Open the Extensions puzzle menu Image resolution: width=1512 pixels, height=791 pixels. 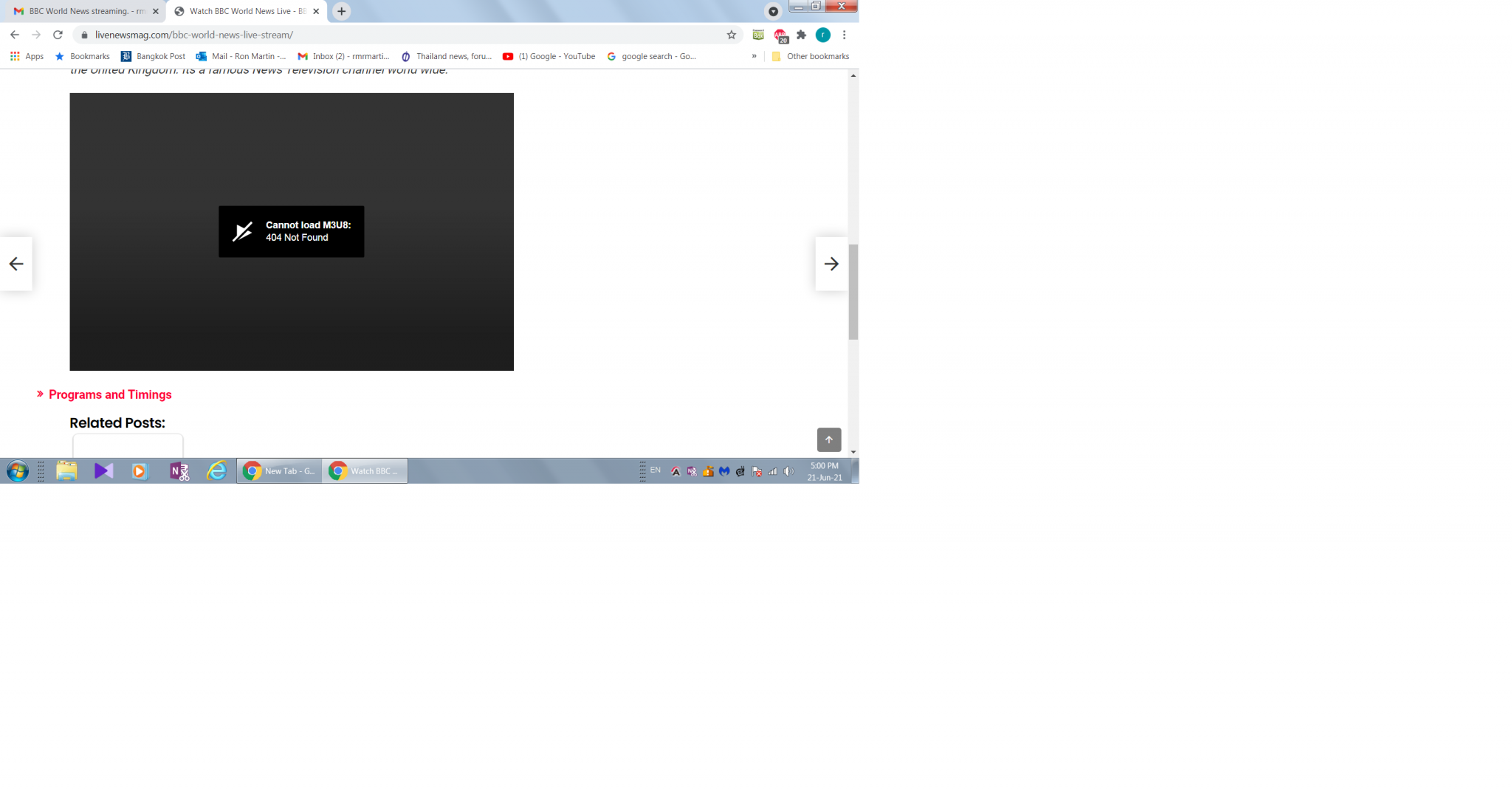pos(802,35)
